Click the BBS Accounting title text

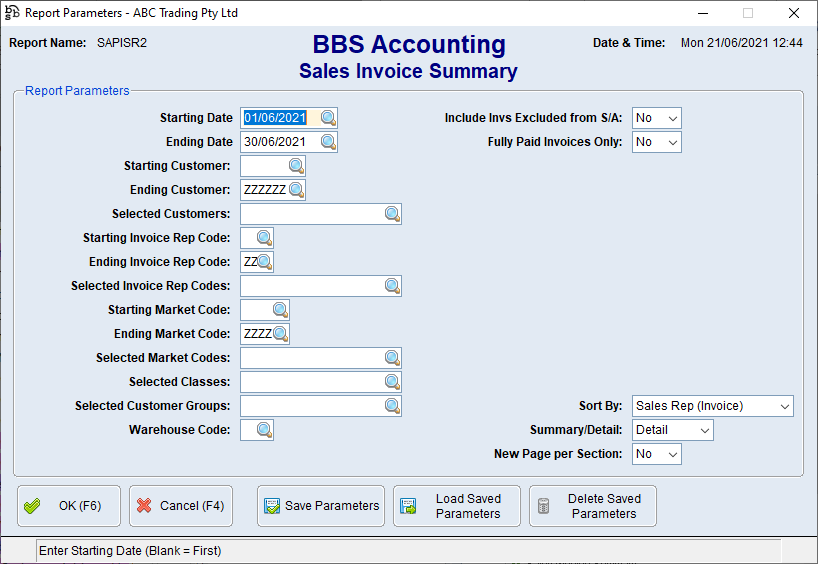pyautogui.click(x=409, y=44)
